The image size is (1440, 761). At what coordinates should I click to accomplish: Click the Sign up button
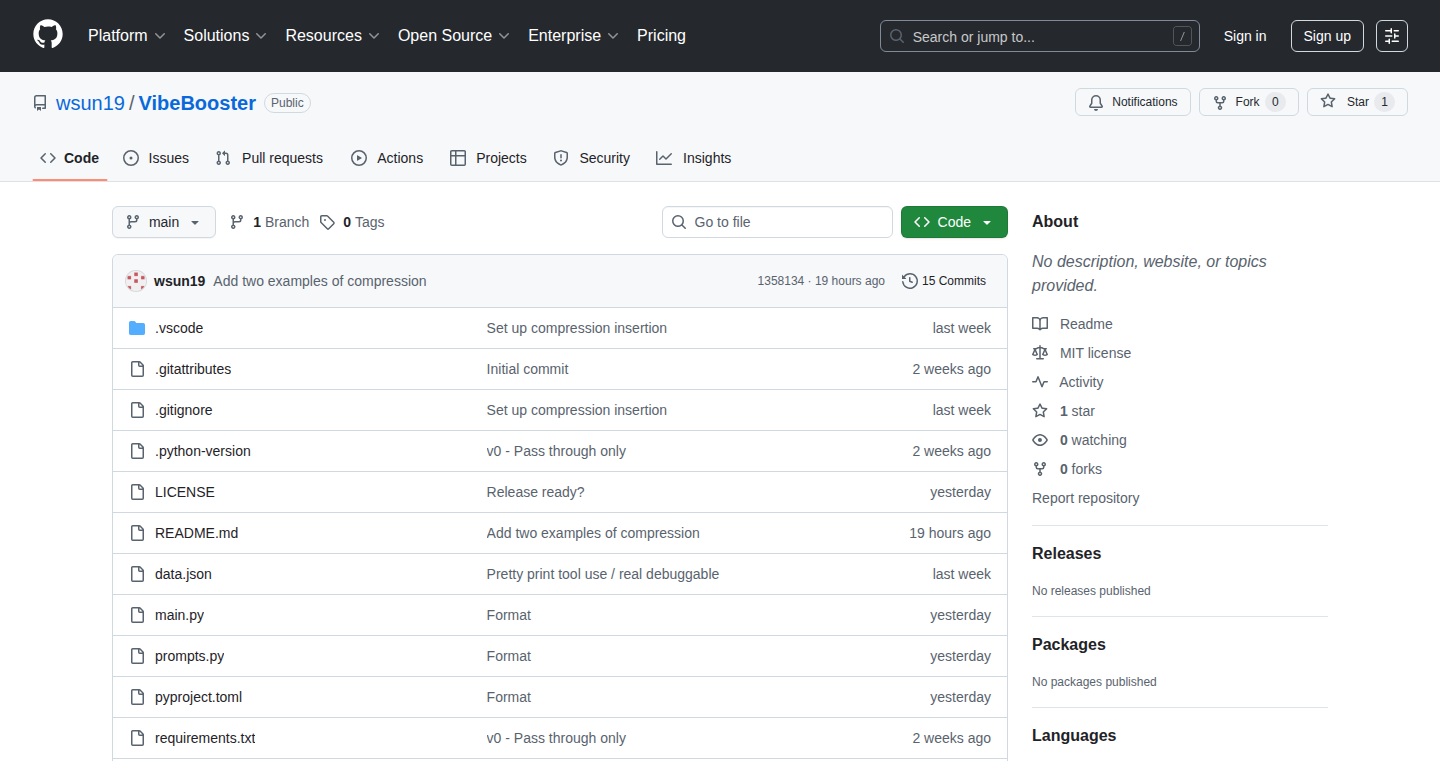point(1327,36)
